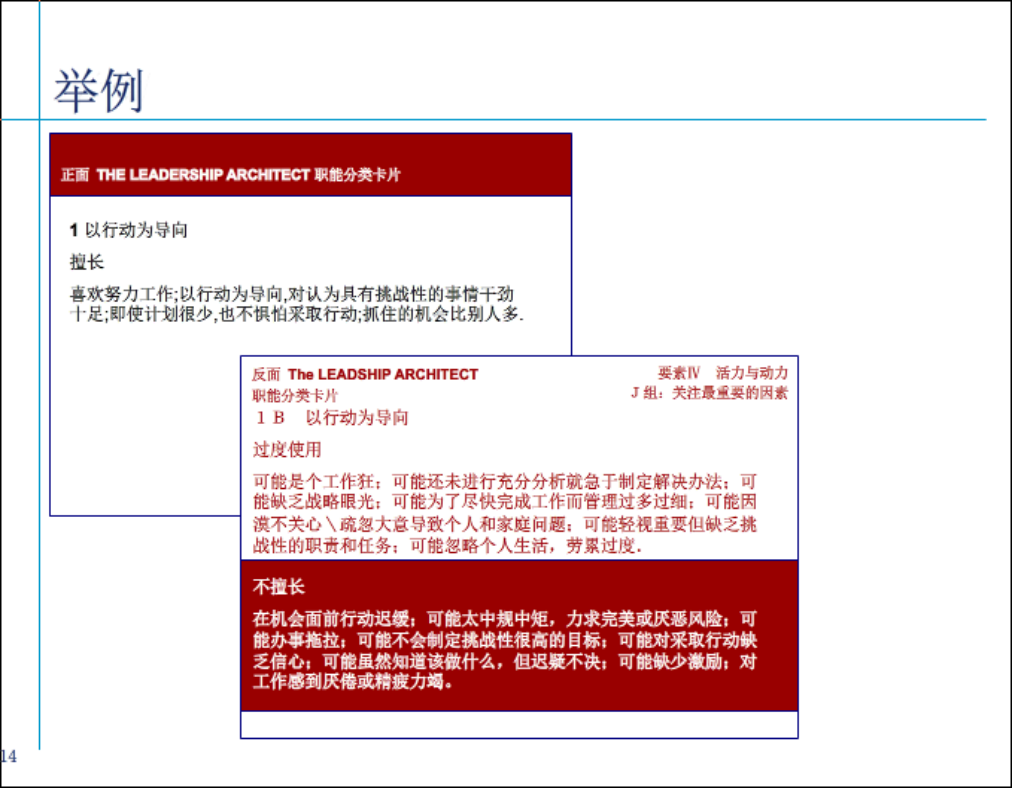Select "反面 The LEADSHIP ARCHITECT" back card title

tap(365, 374)
